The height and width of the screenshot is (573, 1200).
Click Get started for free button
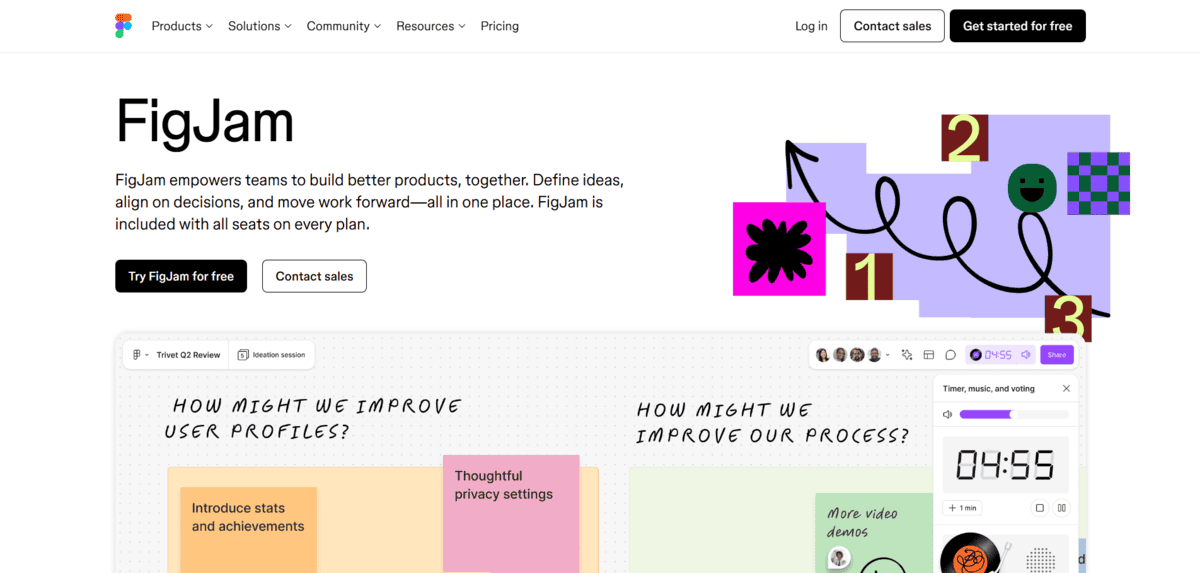point(1017,26)
